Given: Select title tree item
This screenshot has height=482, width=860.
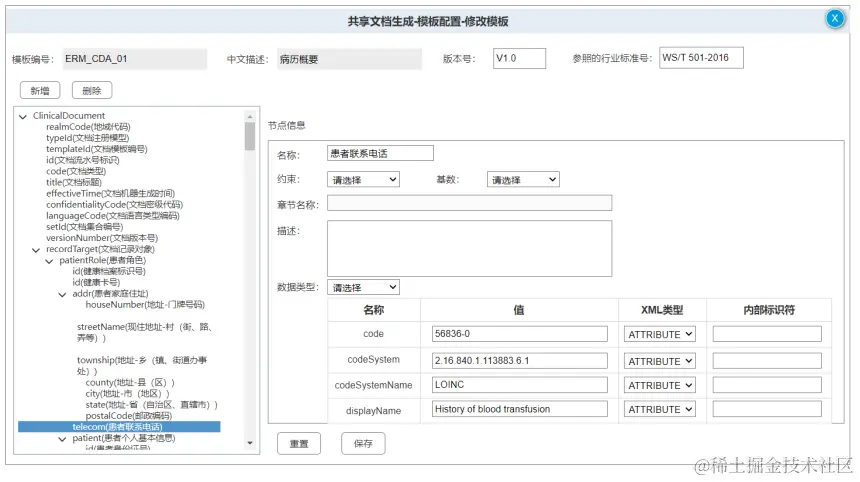Looking at the screenshot, I should (x=74, y=182).
